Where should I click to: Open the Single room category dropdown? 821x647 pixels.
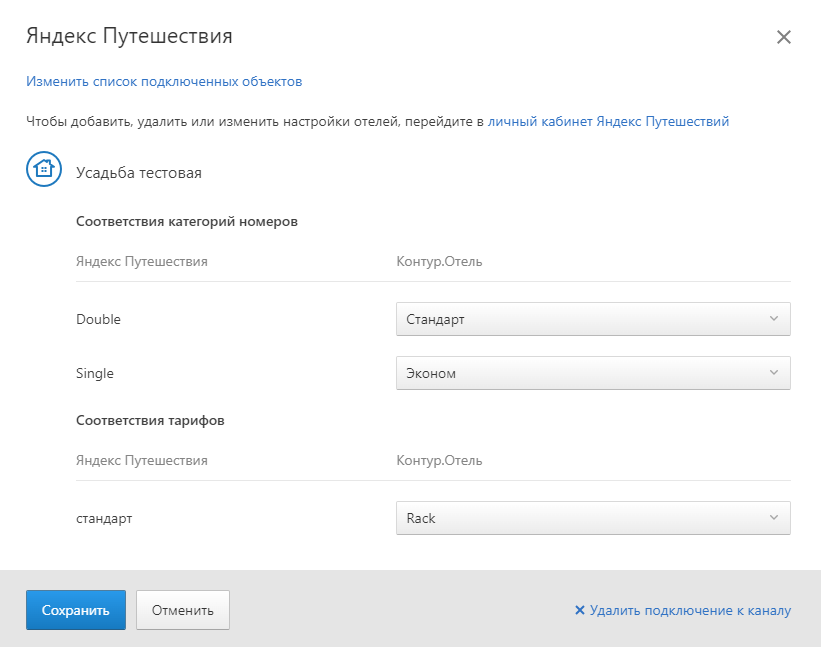tap(593, 373)
